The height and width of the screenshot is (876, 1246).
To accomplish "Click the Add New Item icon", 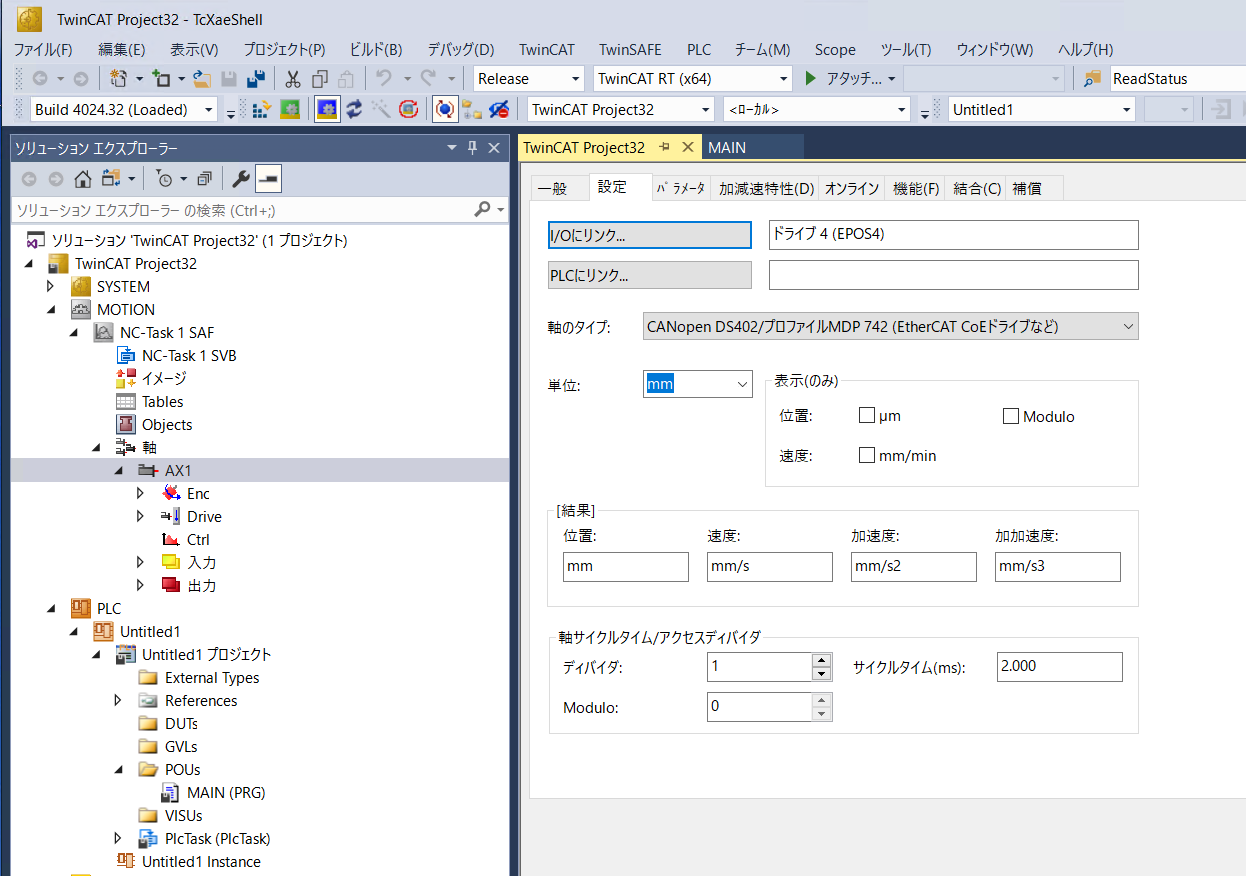I will (x=160, y=79).
